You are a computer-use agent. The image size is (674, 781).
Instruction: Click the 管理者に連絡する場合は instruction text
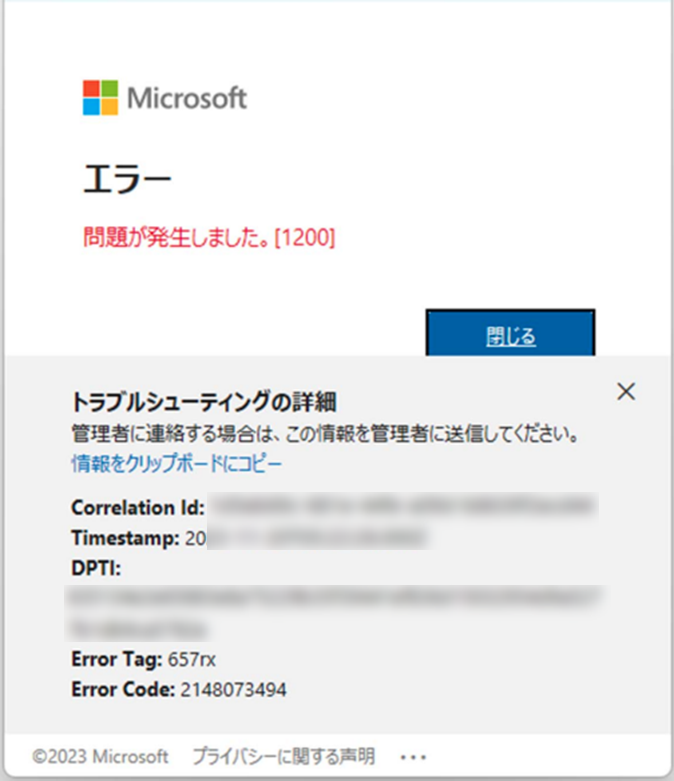point(325,433)
